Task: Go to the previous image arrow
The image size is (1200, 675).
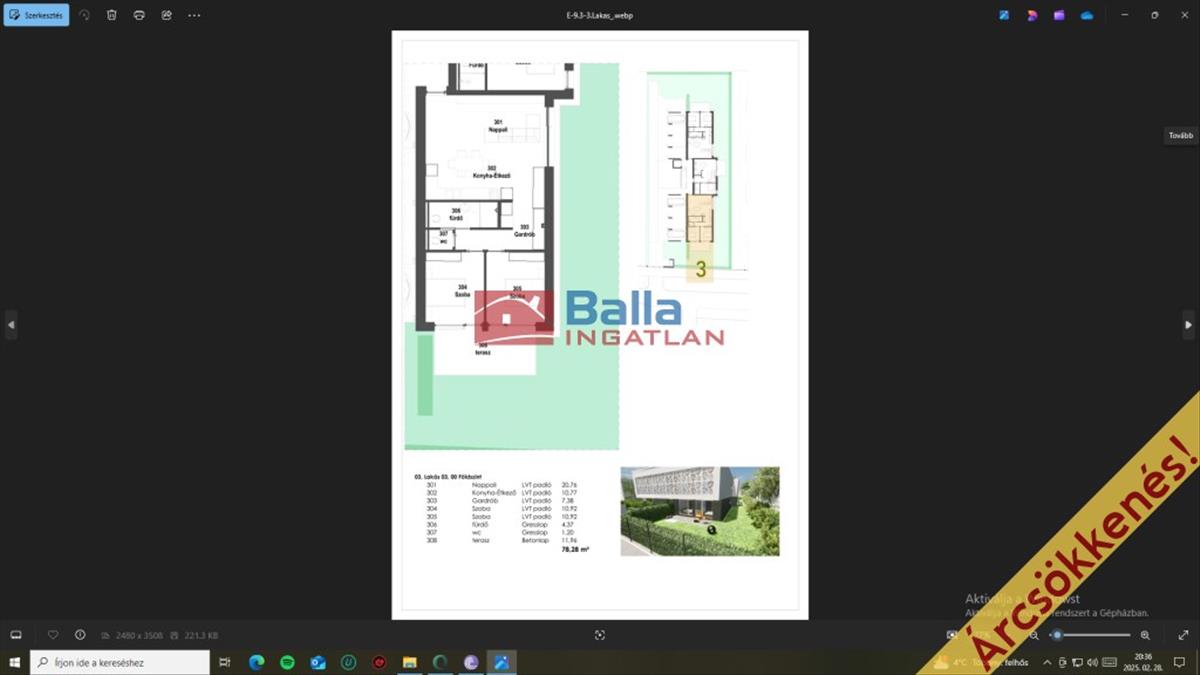Action: (x=11, y=324)
